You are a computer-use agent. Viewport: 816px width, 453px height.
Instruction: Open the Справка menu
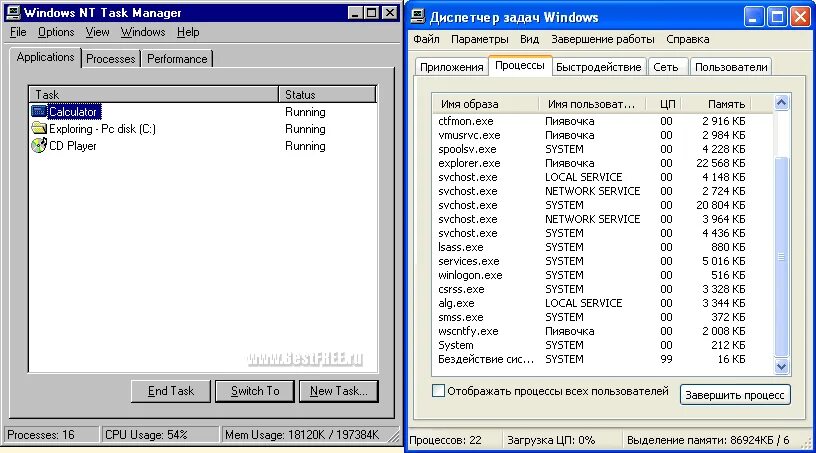[687, 40]
